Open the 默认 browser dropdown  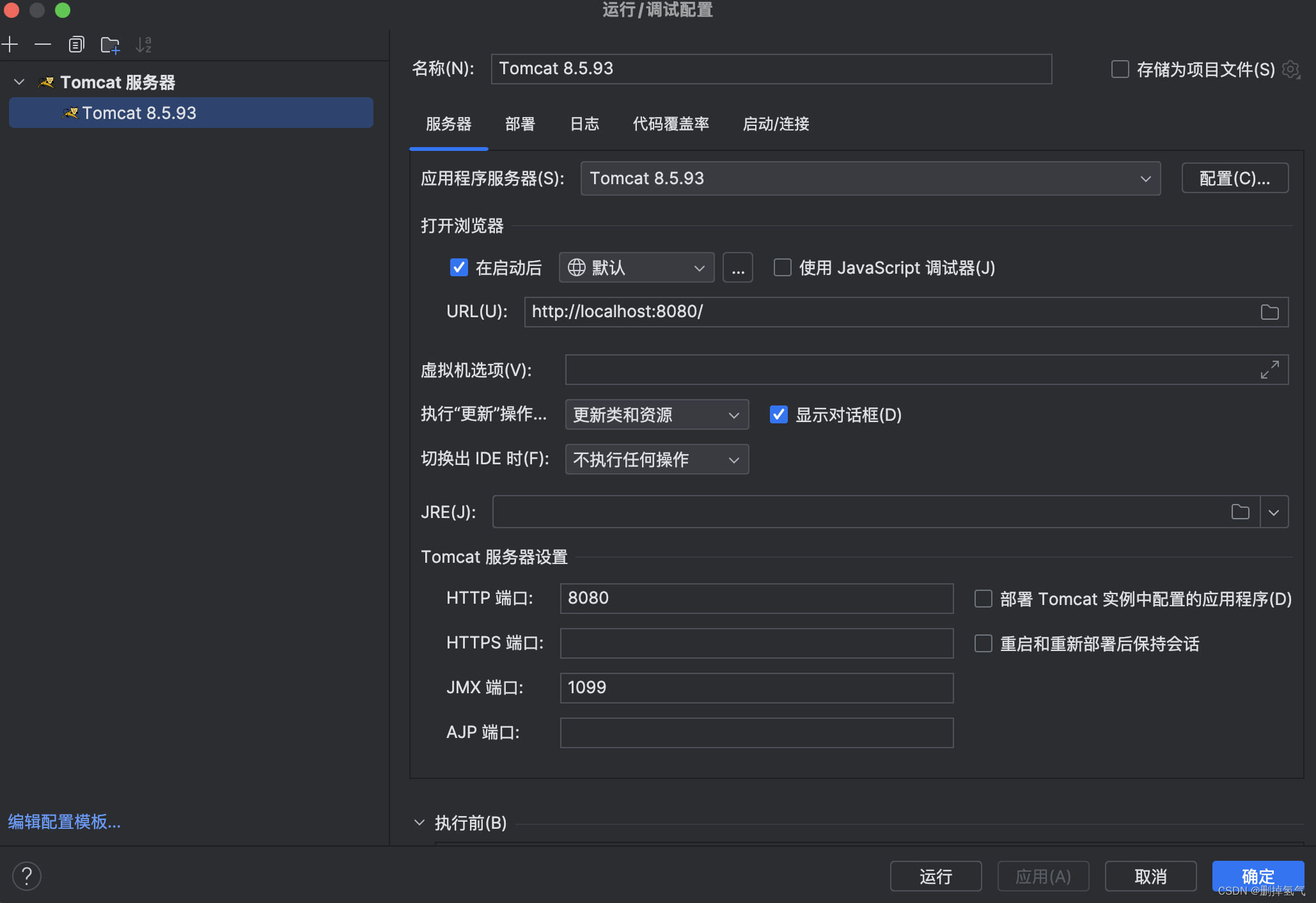coord(637,267)
